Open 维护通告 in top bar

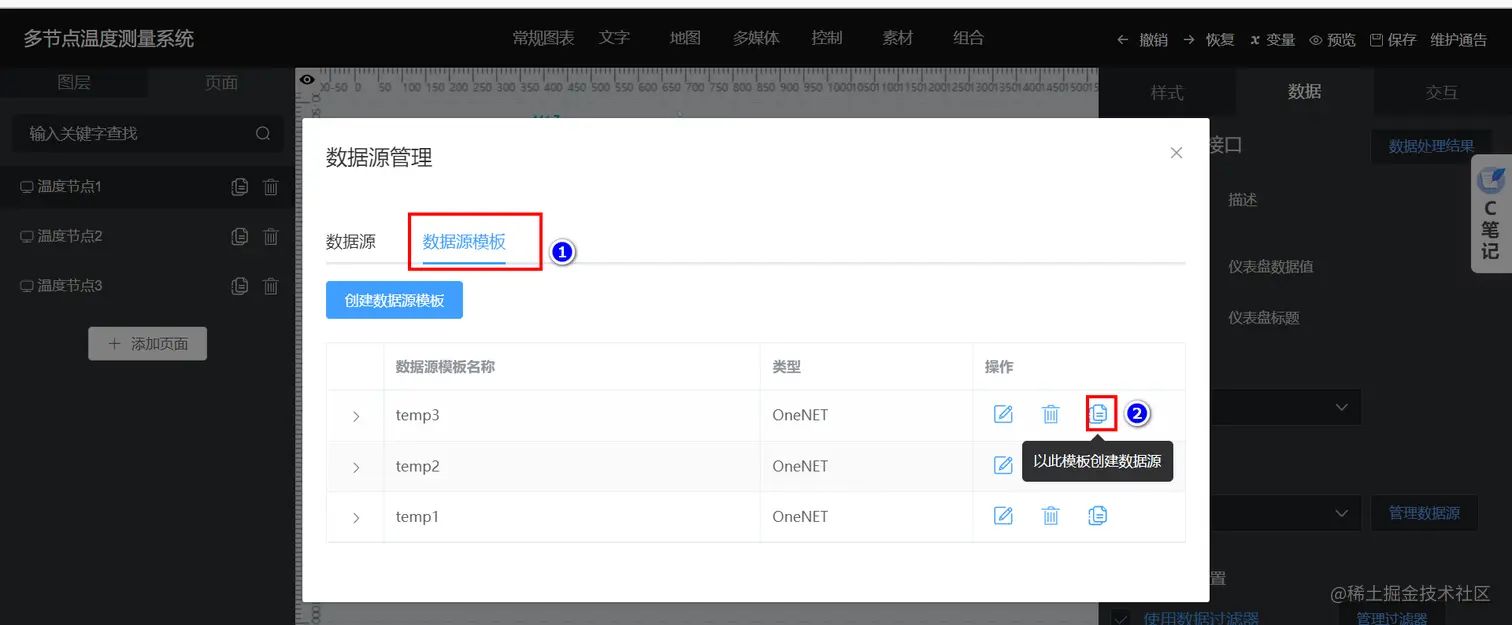click(1459, 40)
